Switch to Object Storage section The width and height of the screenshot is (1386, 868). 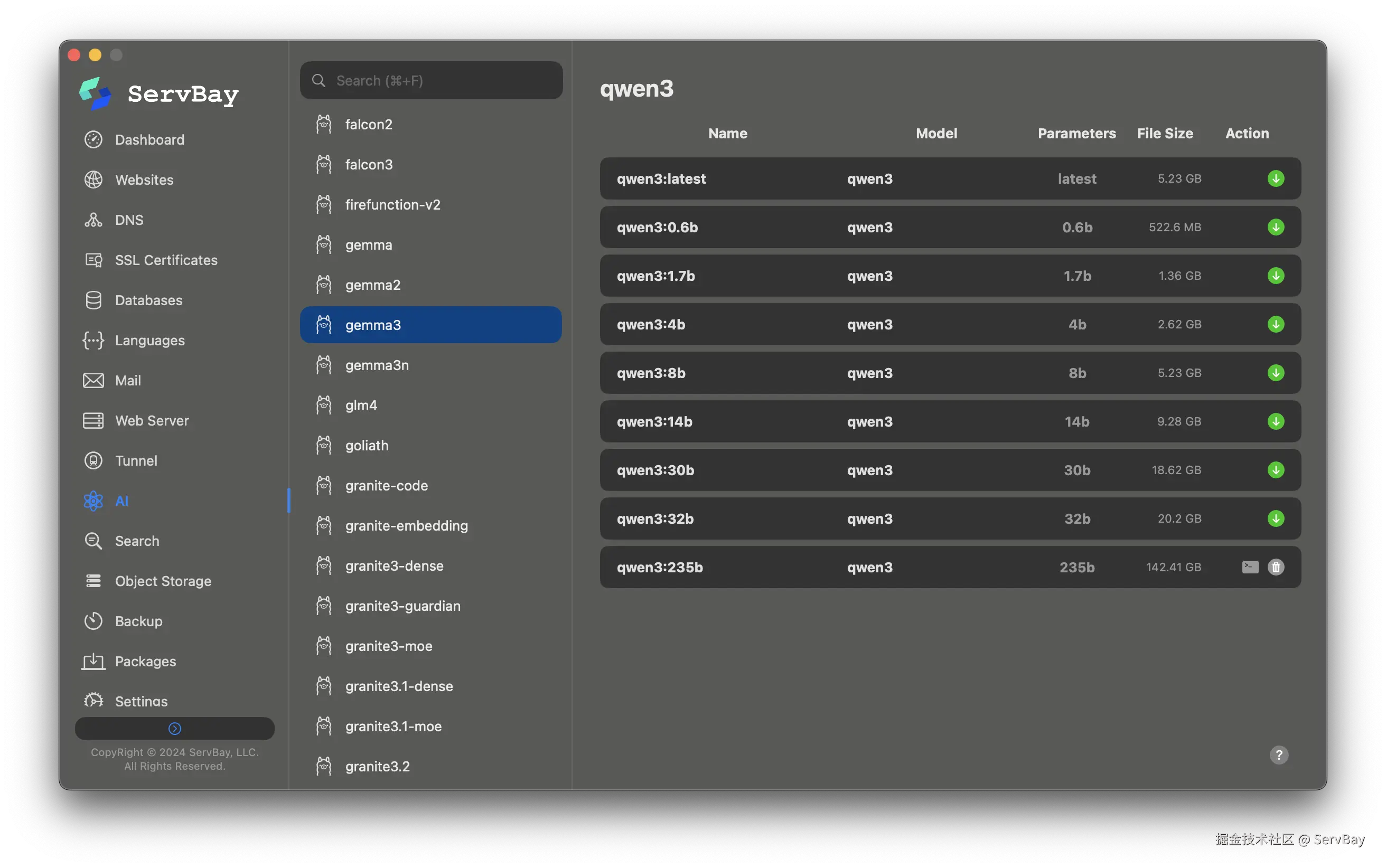click(163, 581)
